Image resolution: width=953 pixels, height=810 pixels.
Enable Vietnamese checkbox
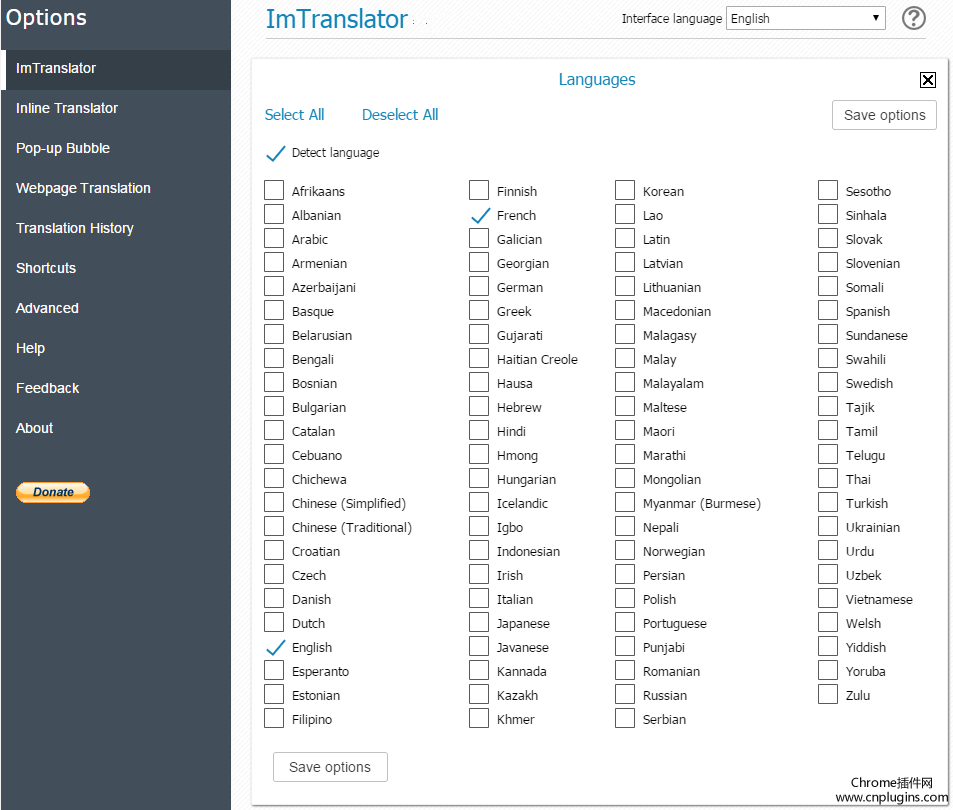[828, 598]
